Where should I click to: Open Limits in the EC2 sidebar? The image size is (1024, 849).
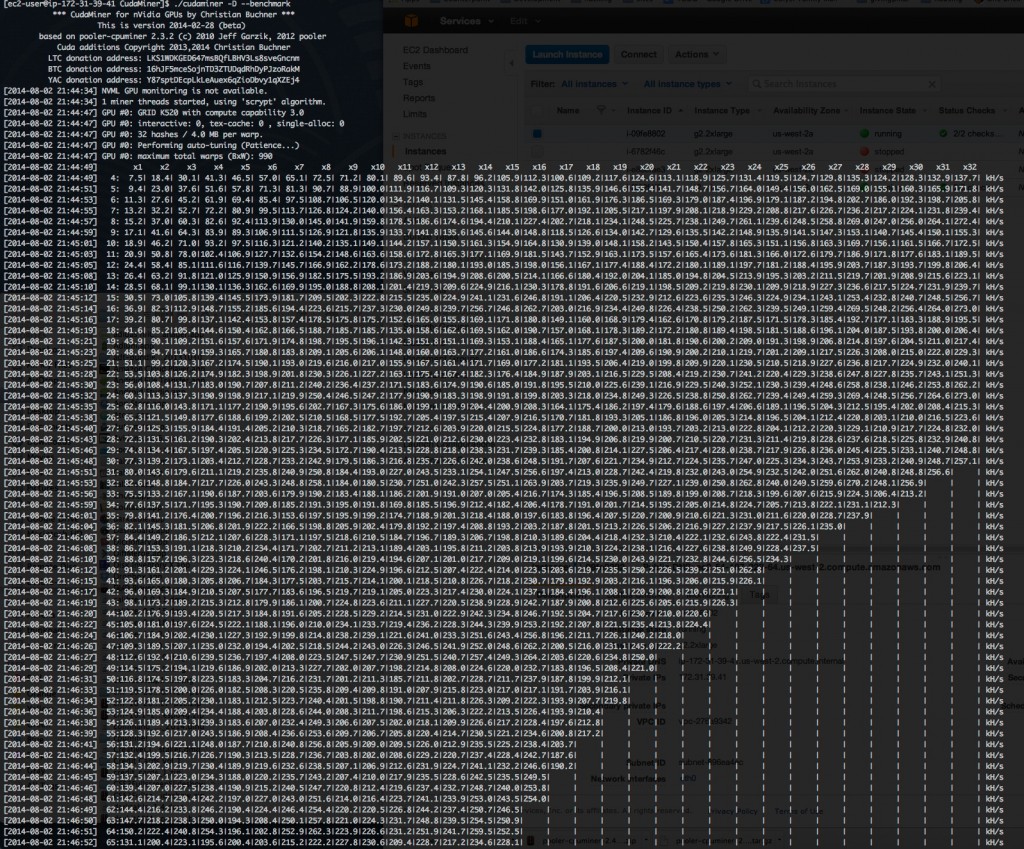point(415,114)
